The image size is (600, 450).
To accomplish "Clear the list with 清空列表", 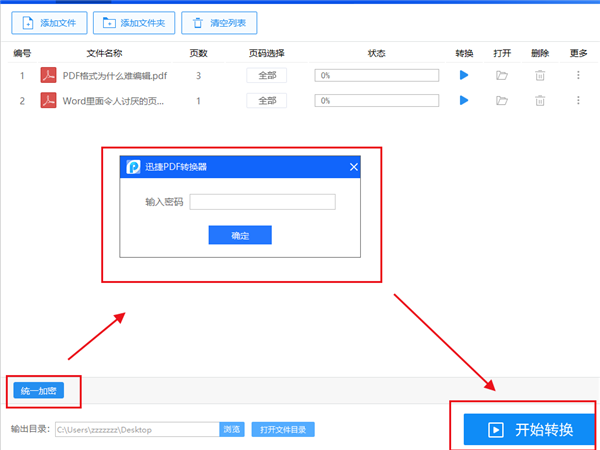I will click(219, 23).
